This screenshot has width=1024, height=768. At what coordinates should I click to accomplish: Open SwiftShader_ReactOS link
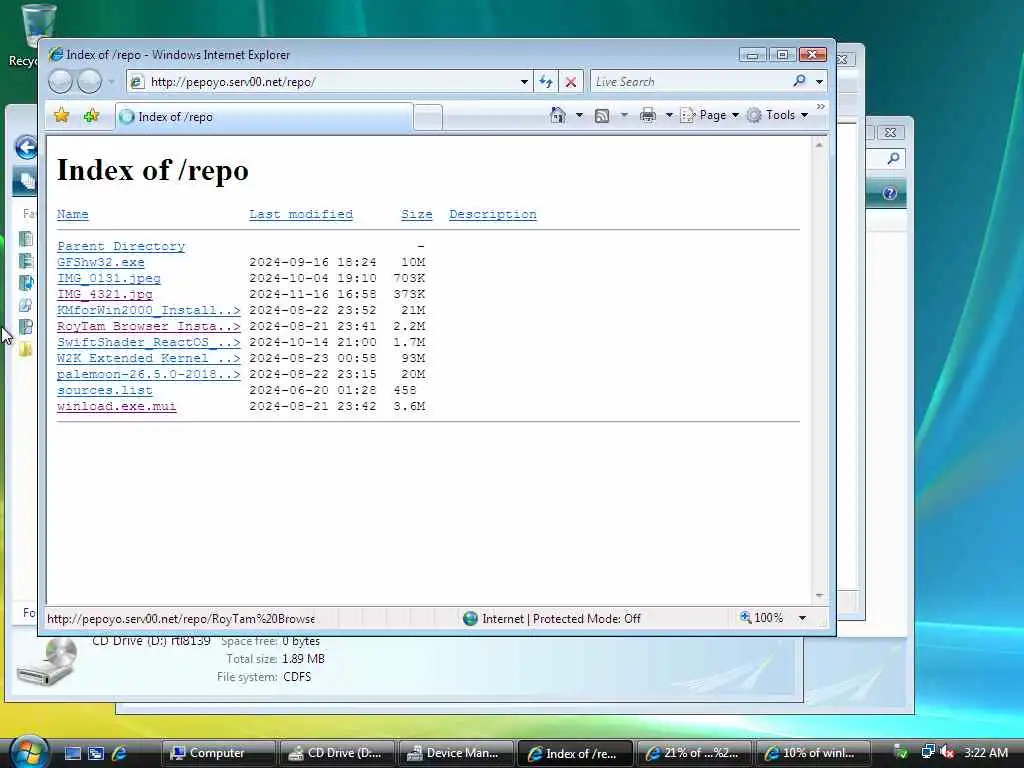148,342
